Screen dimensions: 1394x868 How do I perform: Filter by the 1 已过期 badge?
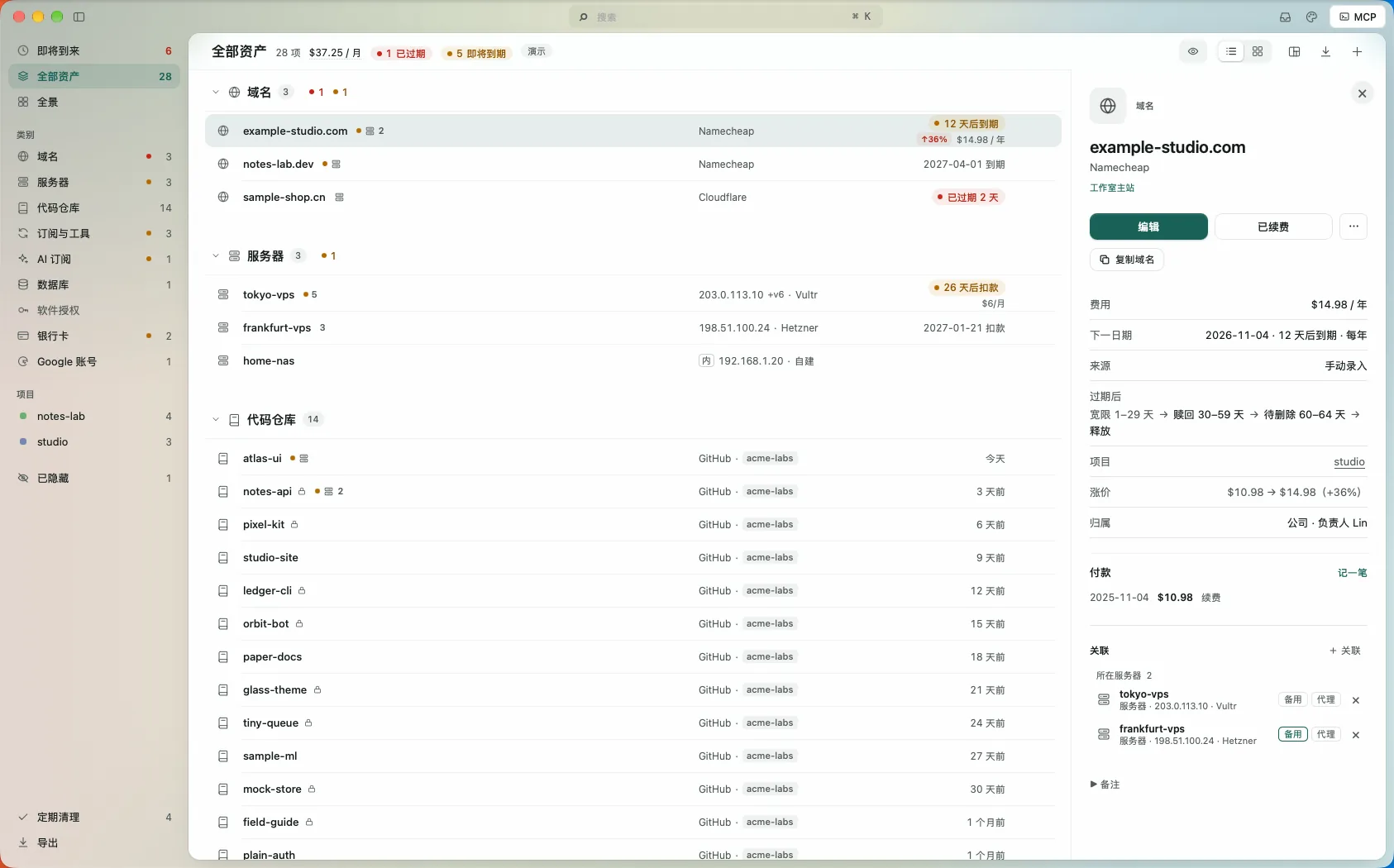(x=401, y=53)
